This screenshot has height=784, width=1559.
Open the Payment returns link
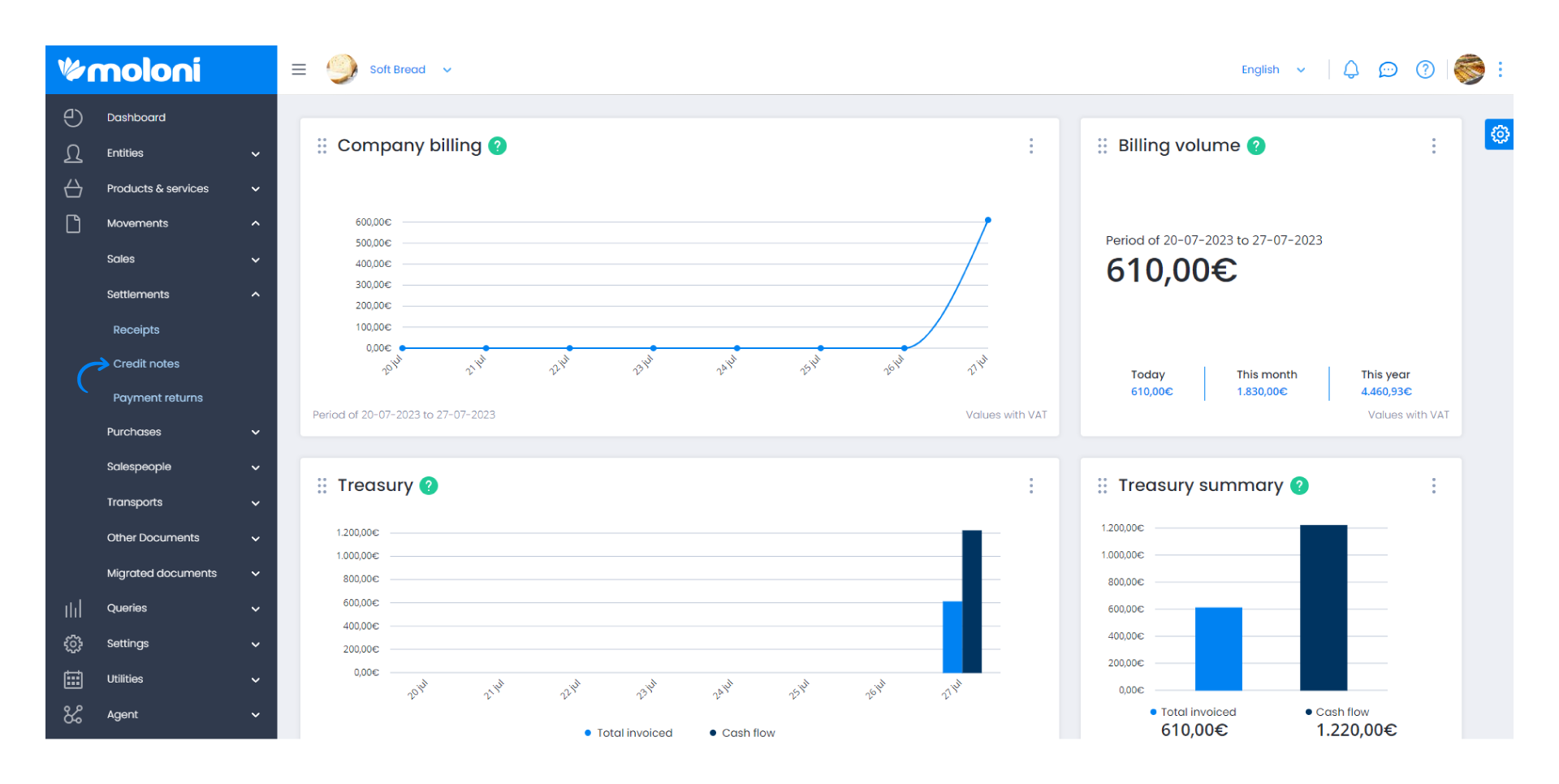[x=158, y=398]
